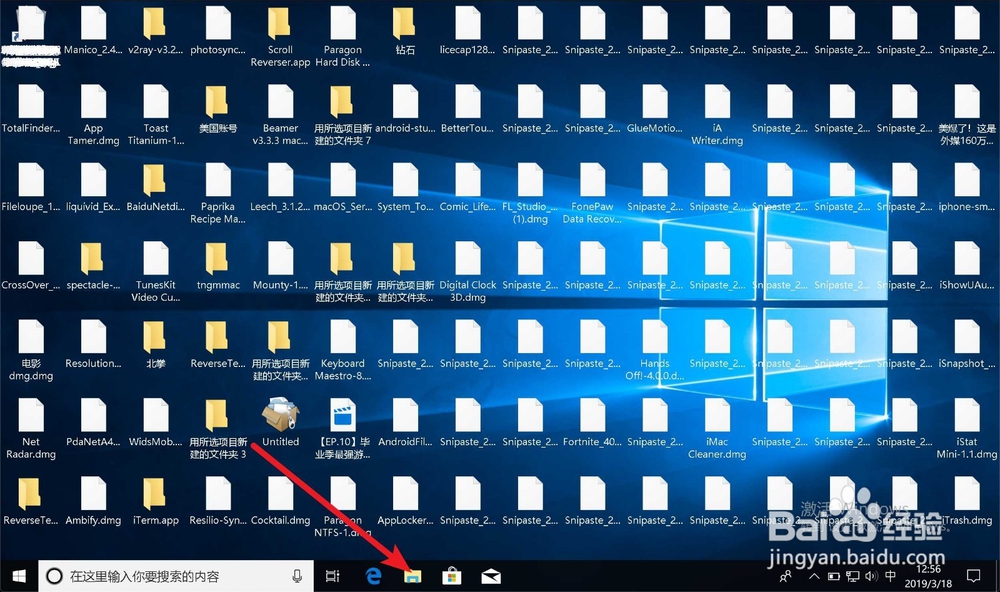The image size is (1000, 592).
Task: Select the Manico_2.4 file
Action: pos(93,30)
